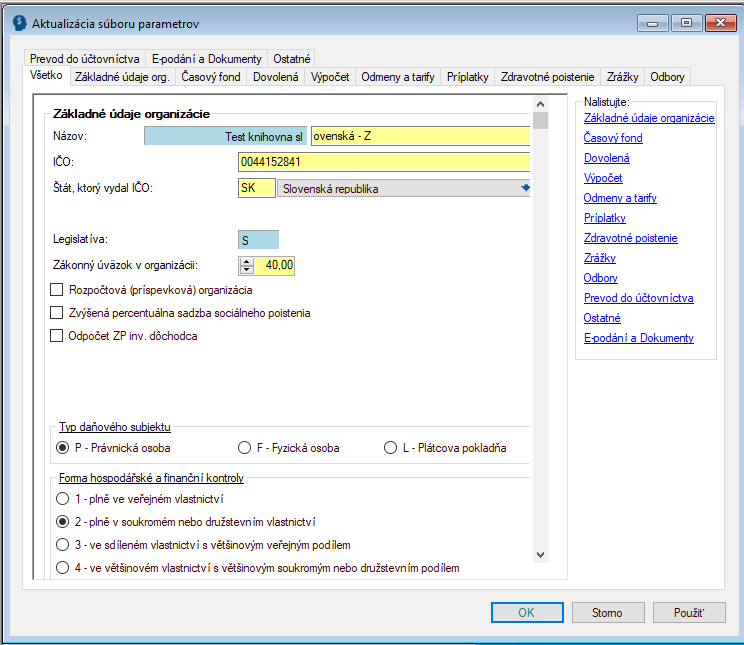Follow Odmeny a tarify link
This screenshot has width=744, height=645.
click(x=620, y=197)
